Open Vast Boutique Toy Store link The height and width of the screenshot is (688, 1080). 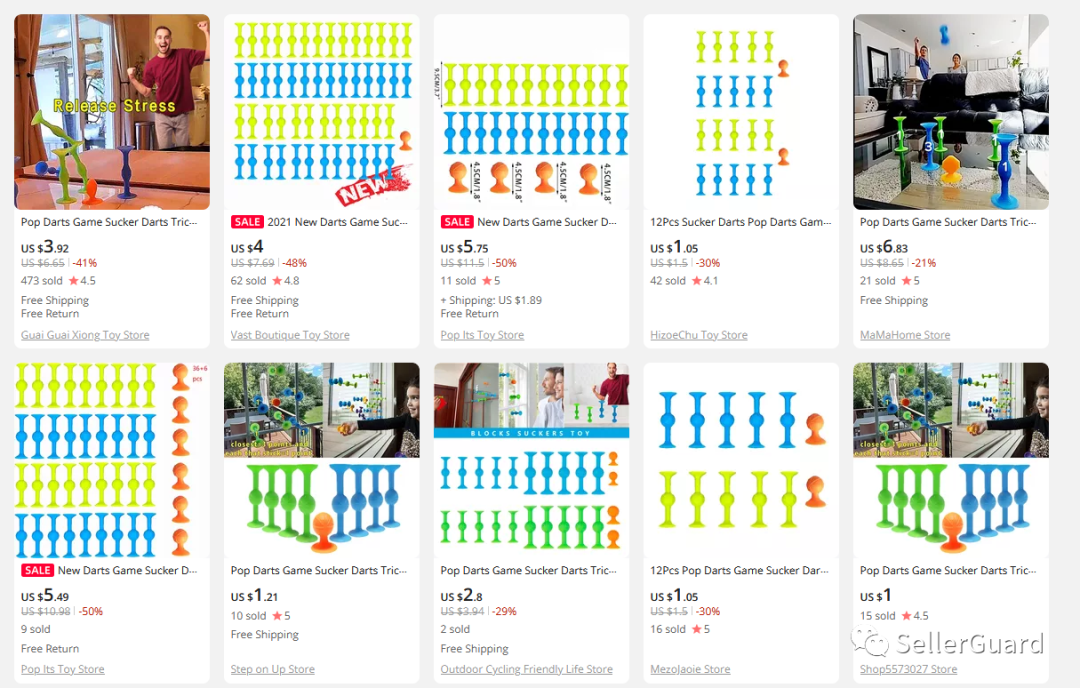290,335
